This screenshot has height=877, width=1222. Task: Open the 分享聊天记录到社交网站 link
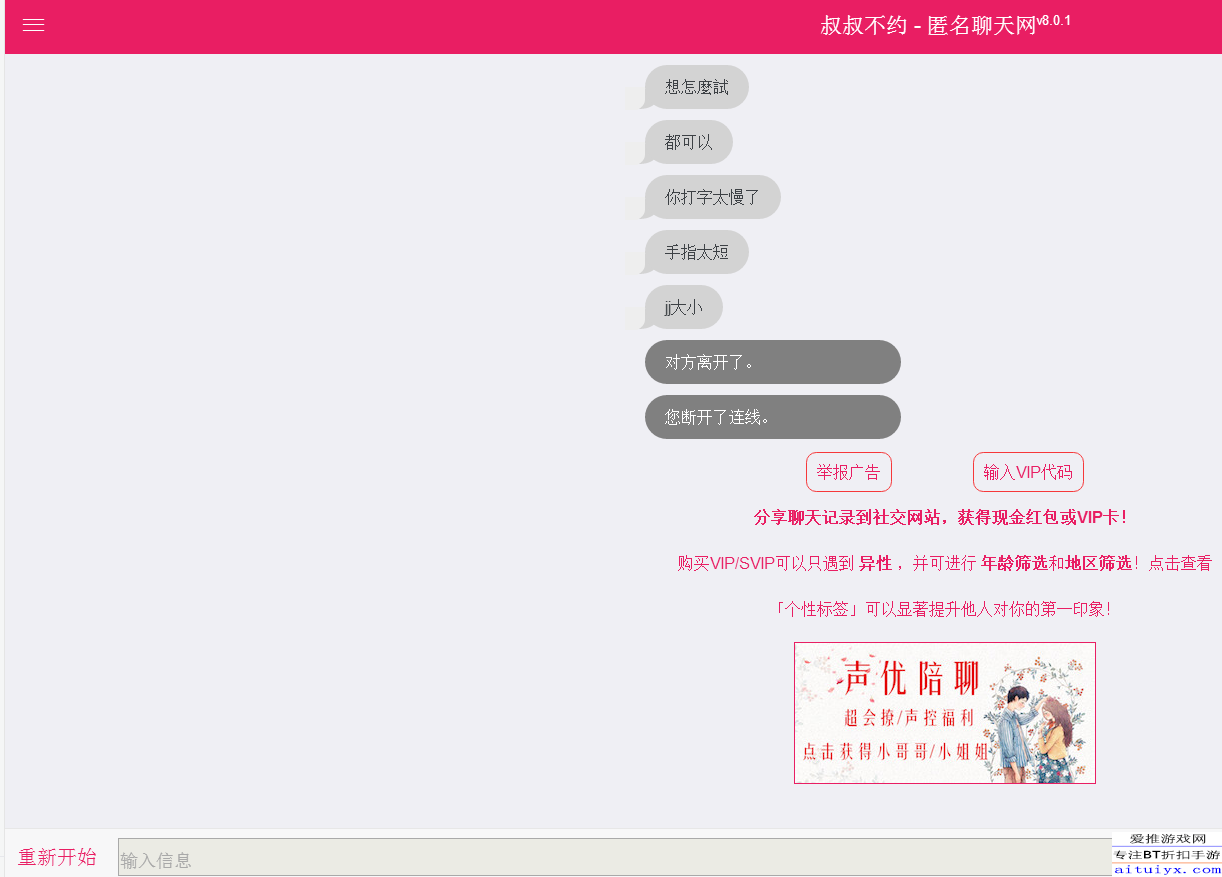click(940, 518)
